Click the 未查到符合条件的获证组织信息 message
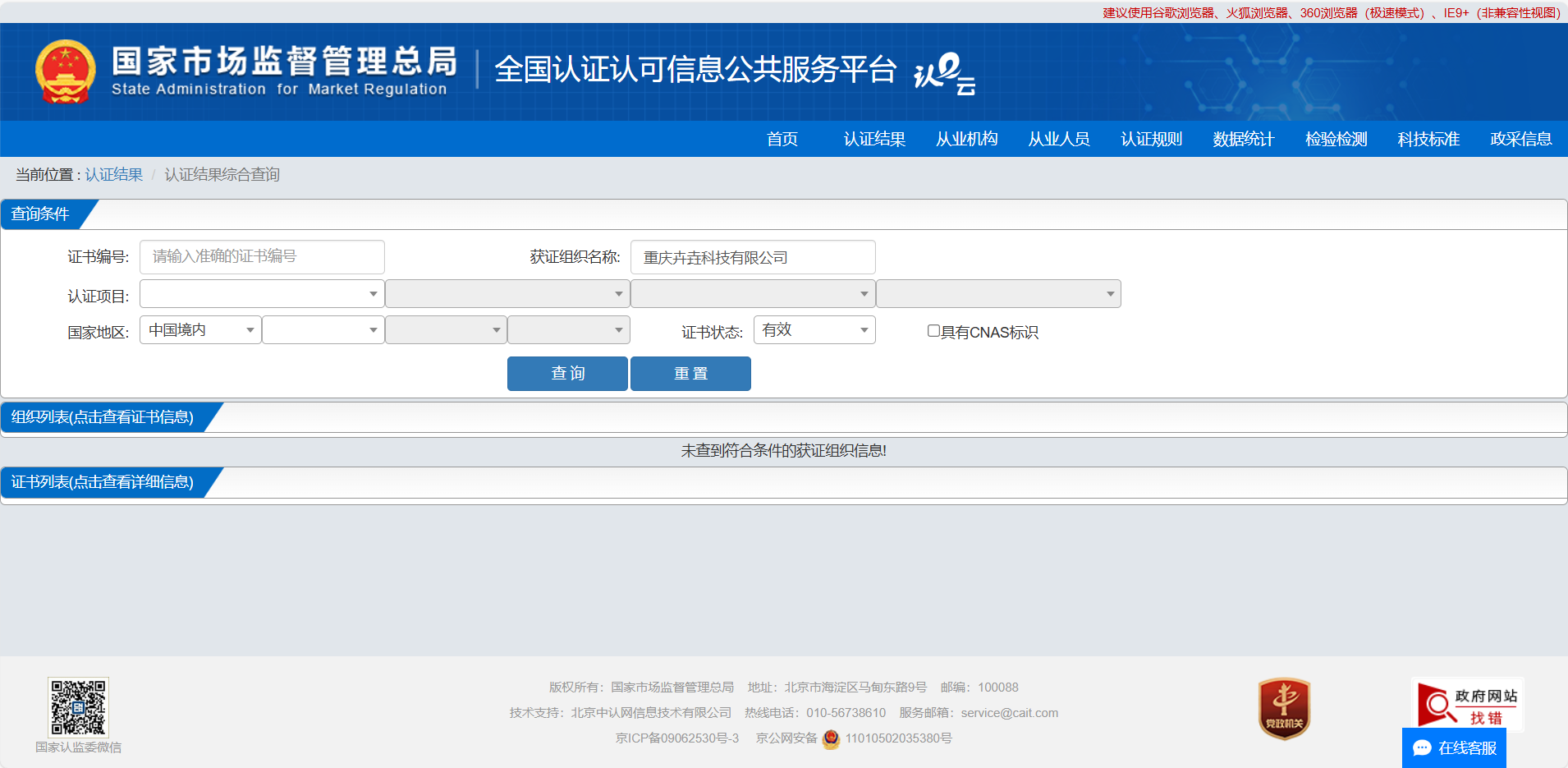1568x768 pixels. (784, 451)
